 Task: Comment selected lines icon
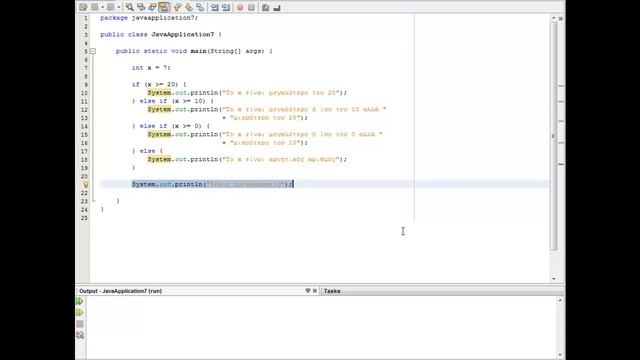tap(265, 7)
